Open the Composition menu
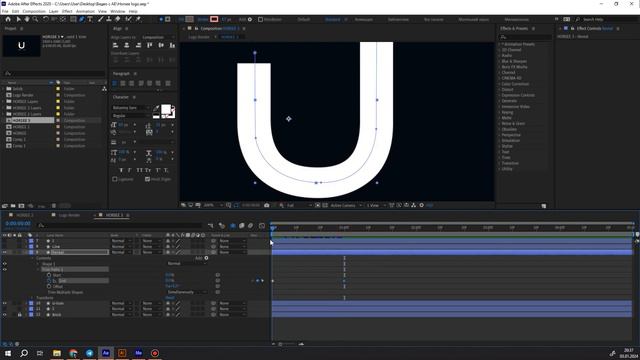 tap(34, 11)
